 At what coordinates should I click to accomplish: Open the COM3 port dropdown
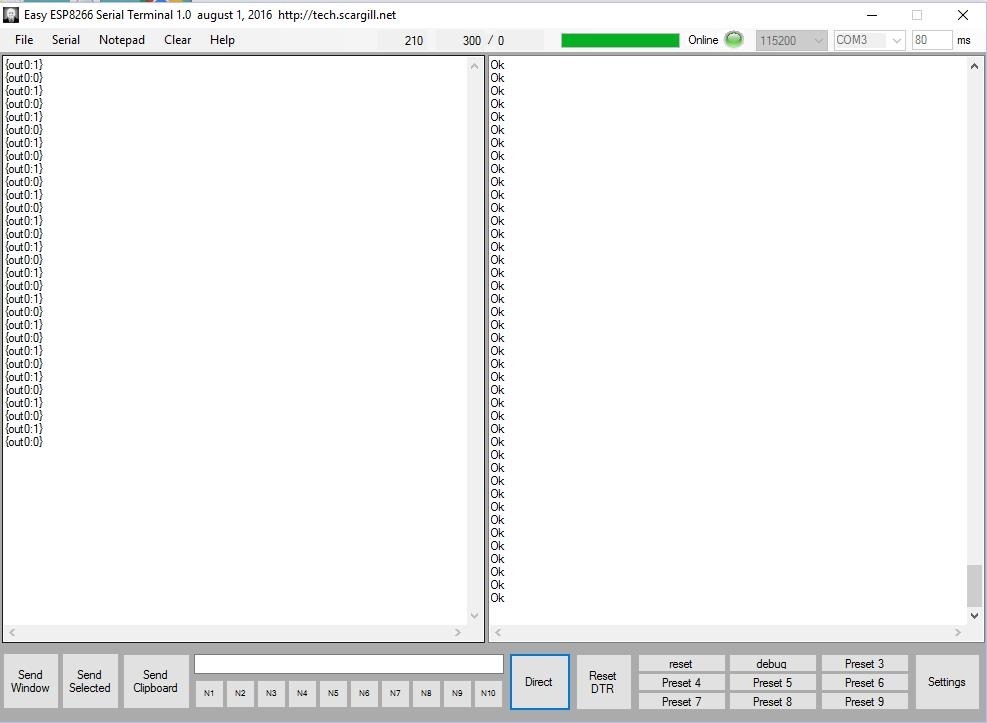[x=868, y=40]
